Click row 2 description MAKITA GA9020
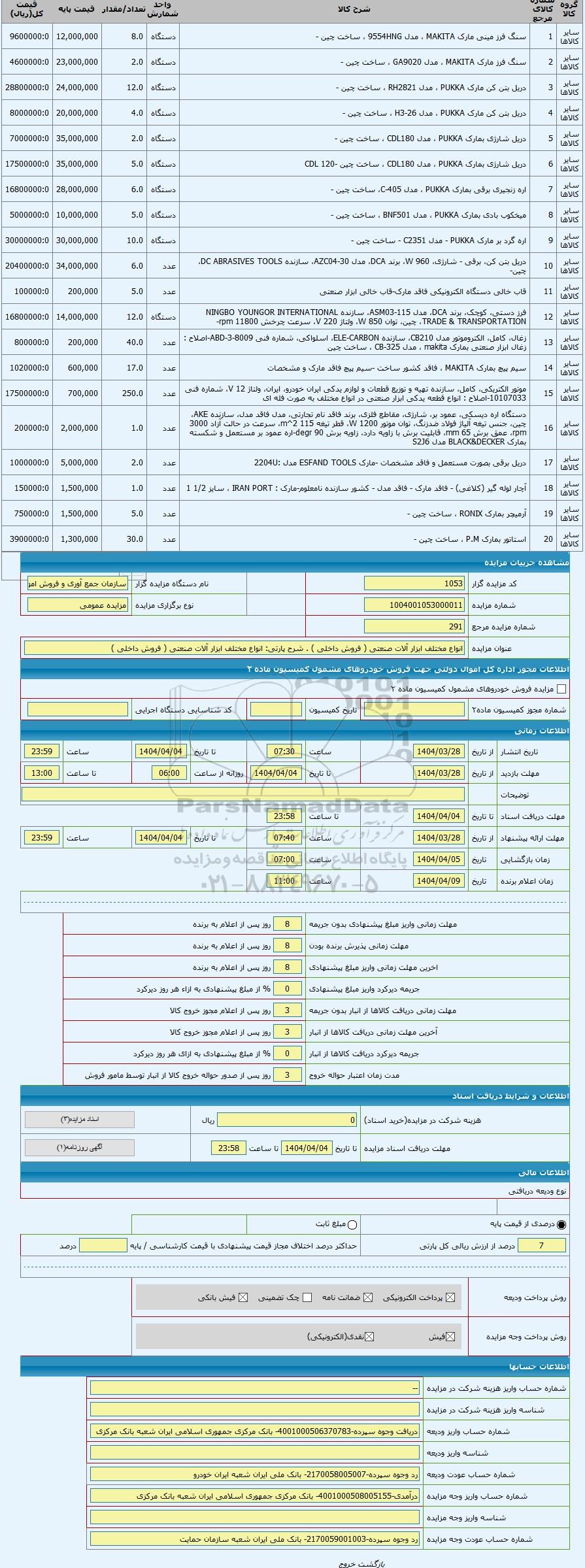Viewport: 585px width, 1568px height. [x=433, y=62]
